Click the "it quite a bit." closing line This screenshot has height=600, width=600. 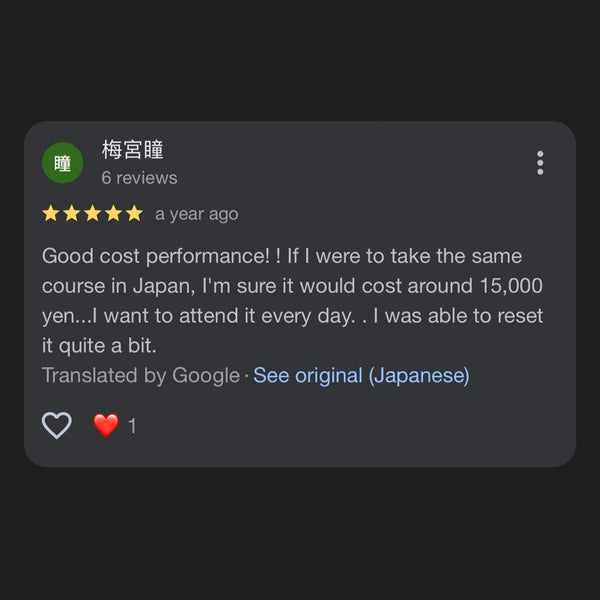tap(99, 346)
